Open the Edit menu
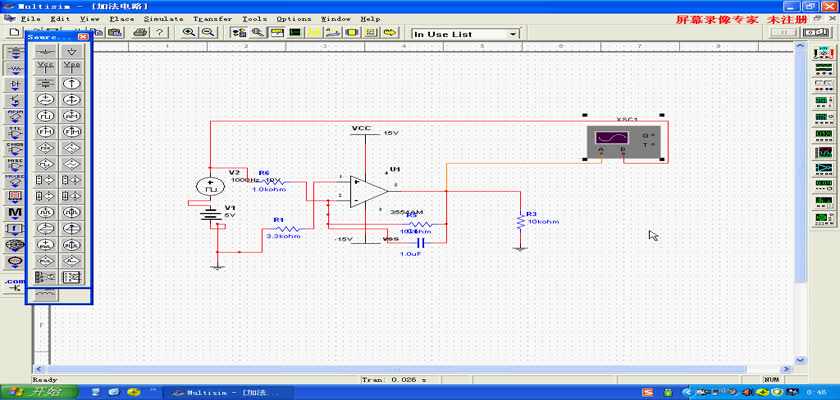The height and width of the screenshot is (400, 840). [x=61, y=19]
